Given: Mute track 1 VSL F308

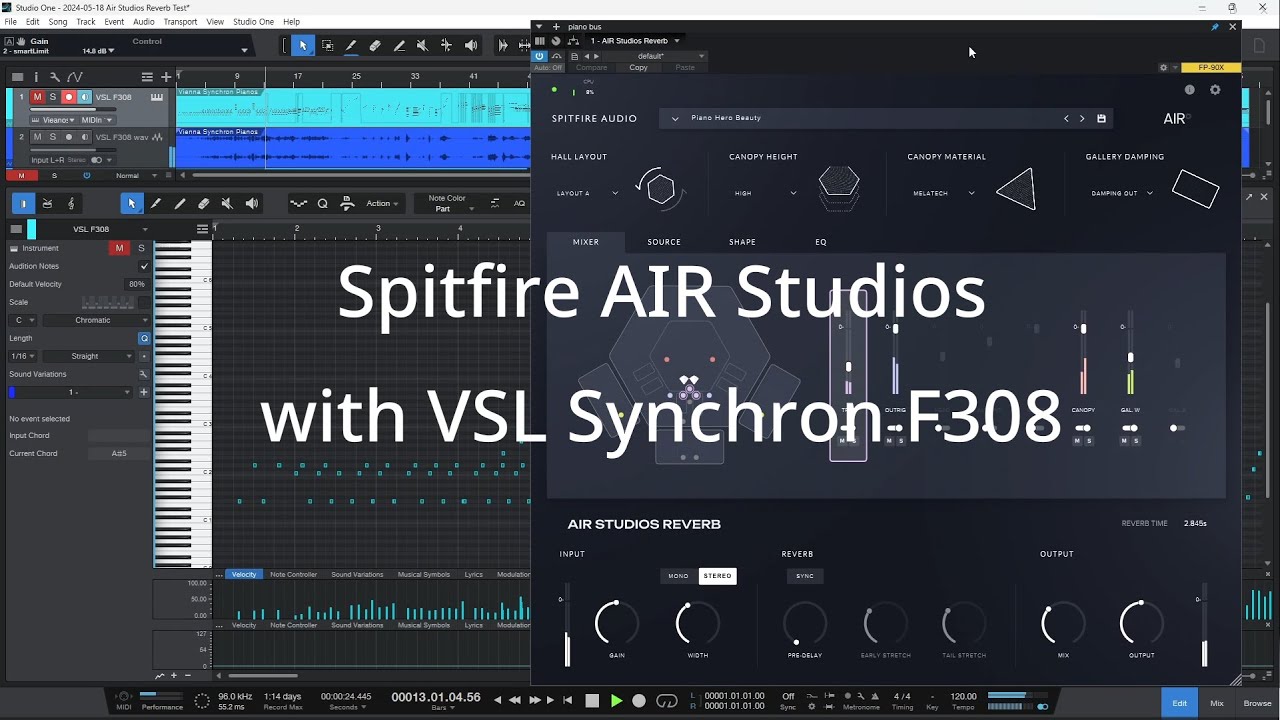Looking at the screenshot, I should point(37,97).
